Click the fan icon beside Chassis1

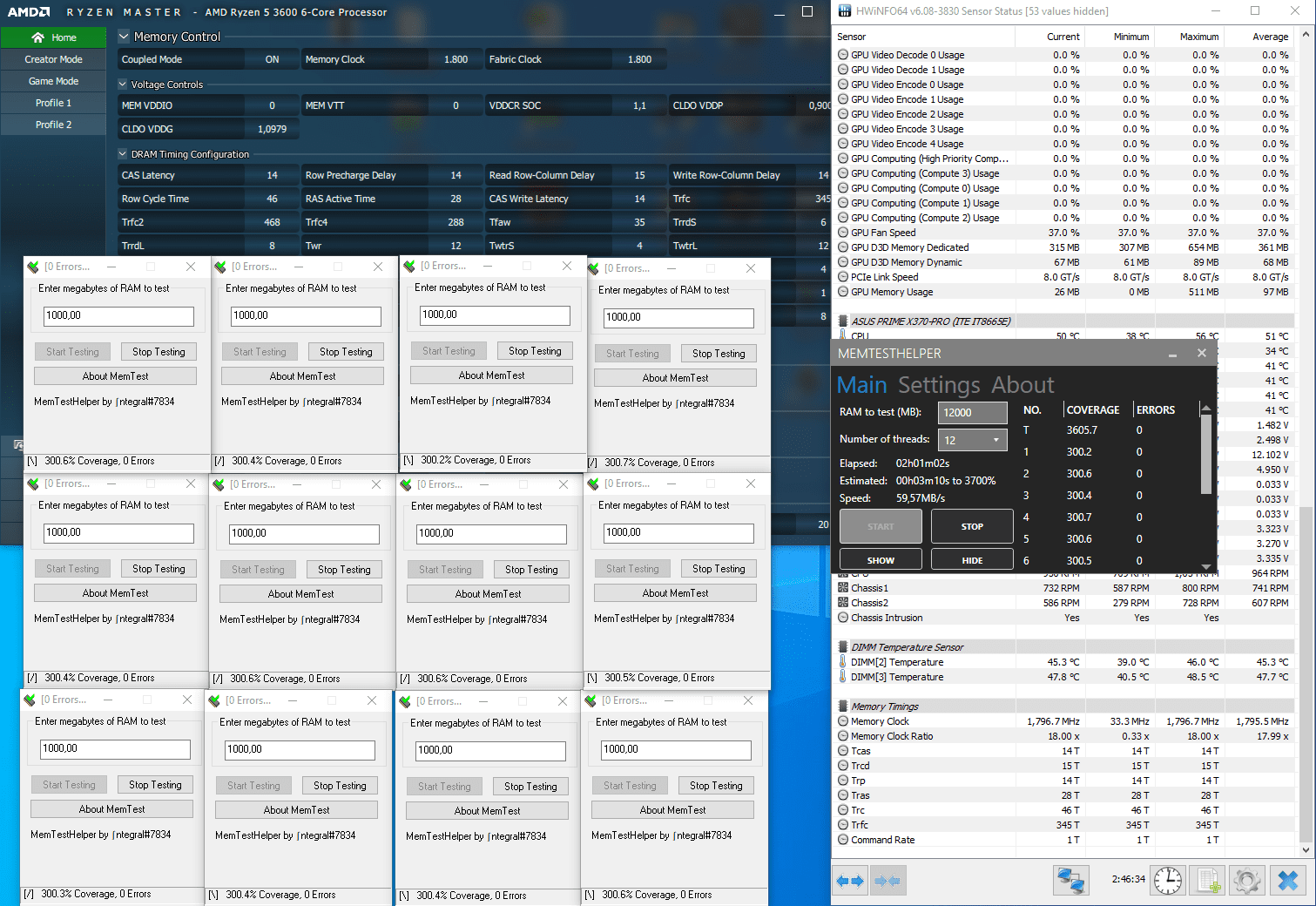click(x=843, y=588)
